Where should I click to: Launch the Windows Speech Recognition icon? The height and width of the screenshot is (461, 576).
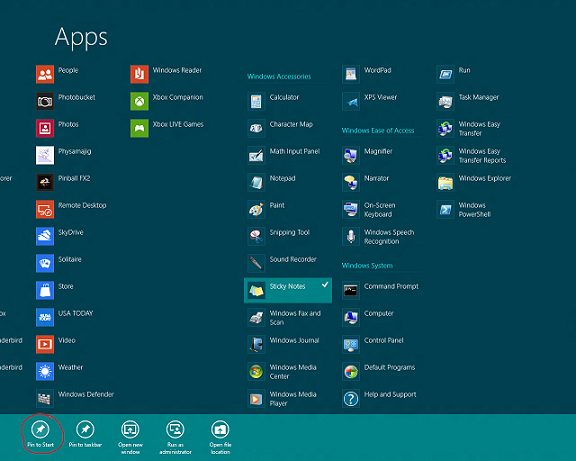[x=351, y=236]
